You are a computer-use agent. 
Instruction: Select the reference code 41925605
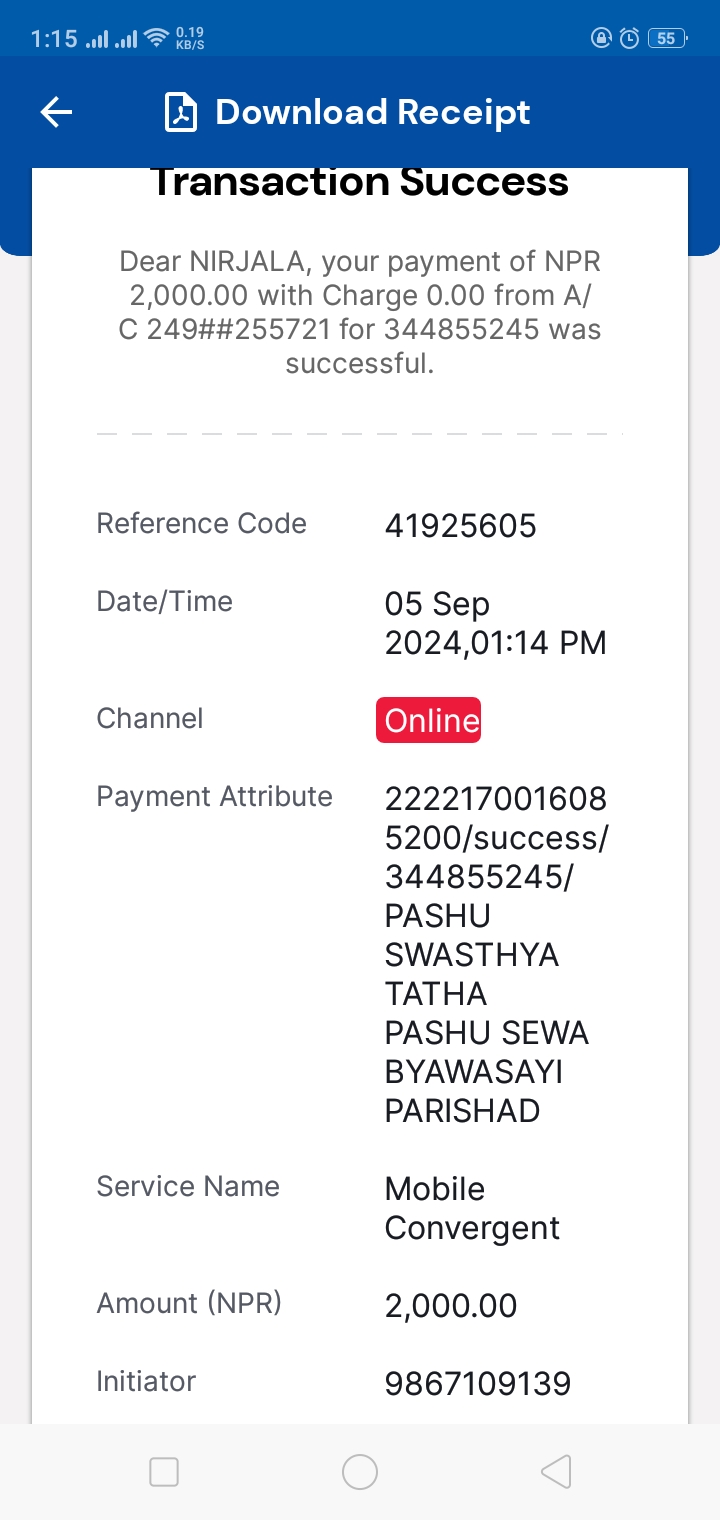[x=461, y=526]
